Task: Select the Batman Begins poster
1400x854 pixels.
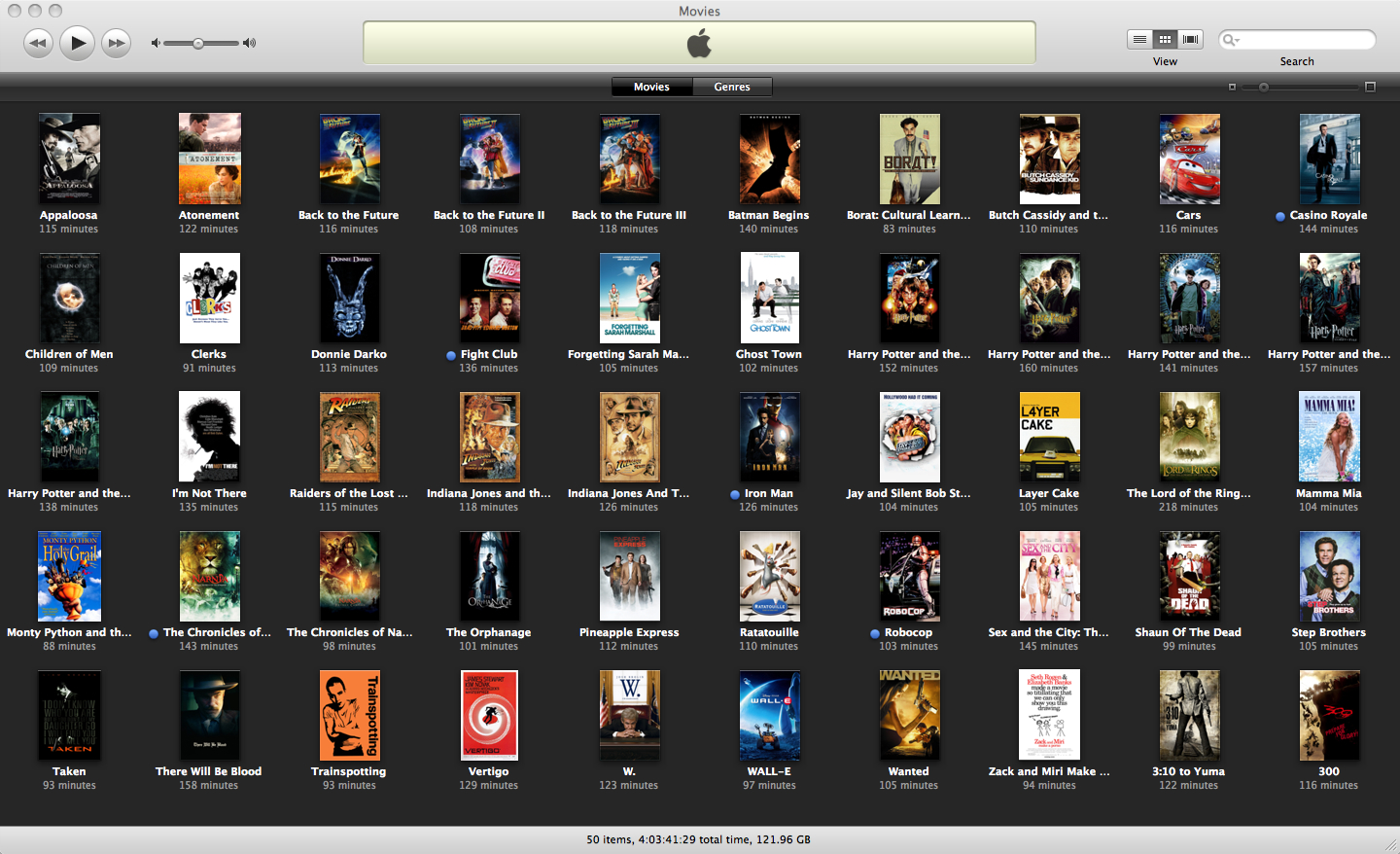Action: point(769,159)
